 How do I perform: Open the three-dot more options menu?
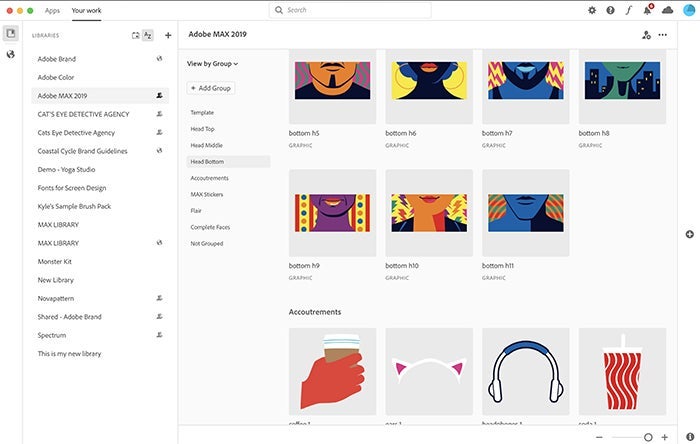(662, 35)
